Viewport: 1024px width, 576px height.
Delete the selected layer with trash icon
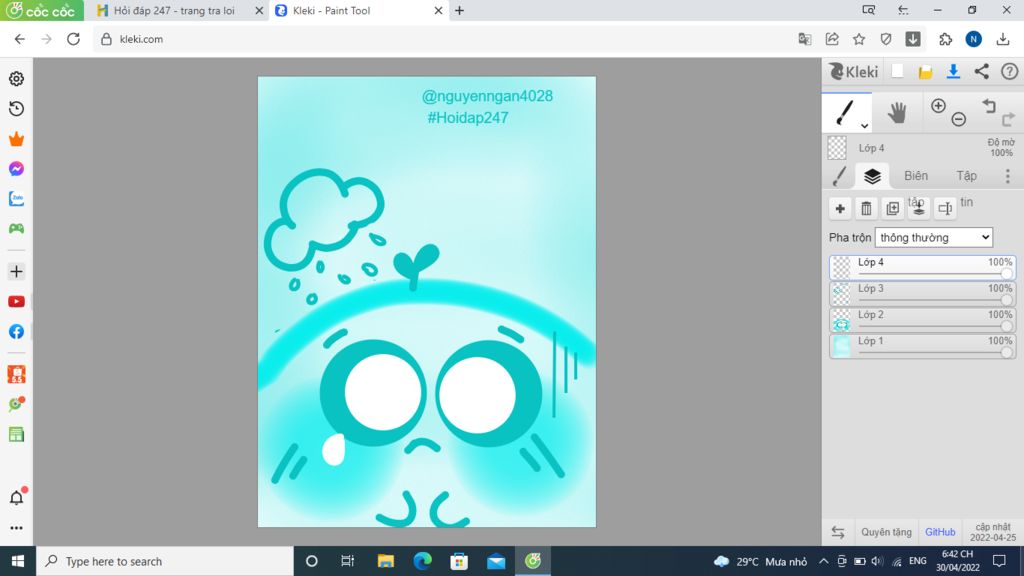pyautogui.click(x=866, y=208)
